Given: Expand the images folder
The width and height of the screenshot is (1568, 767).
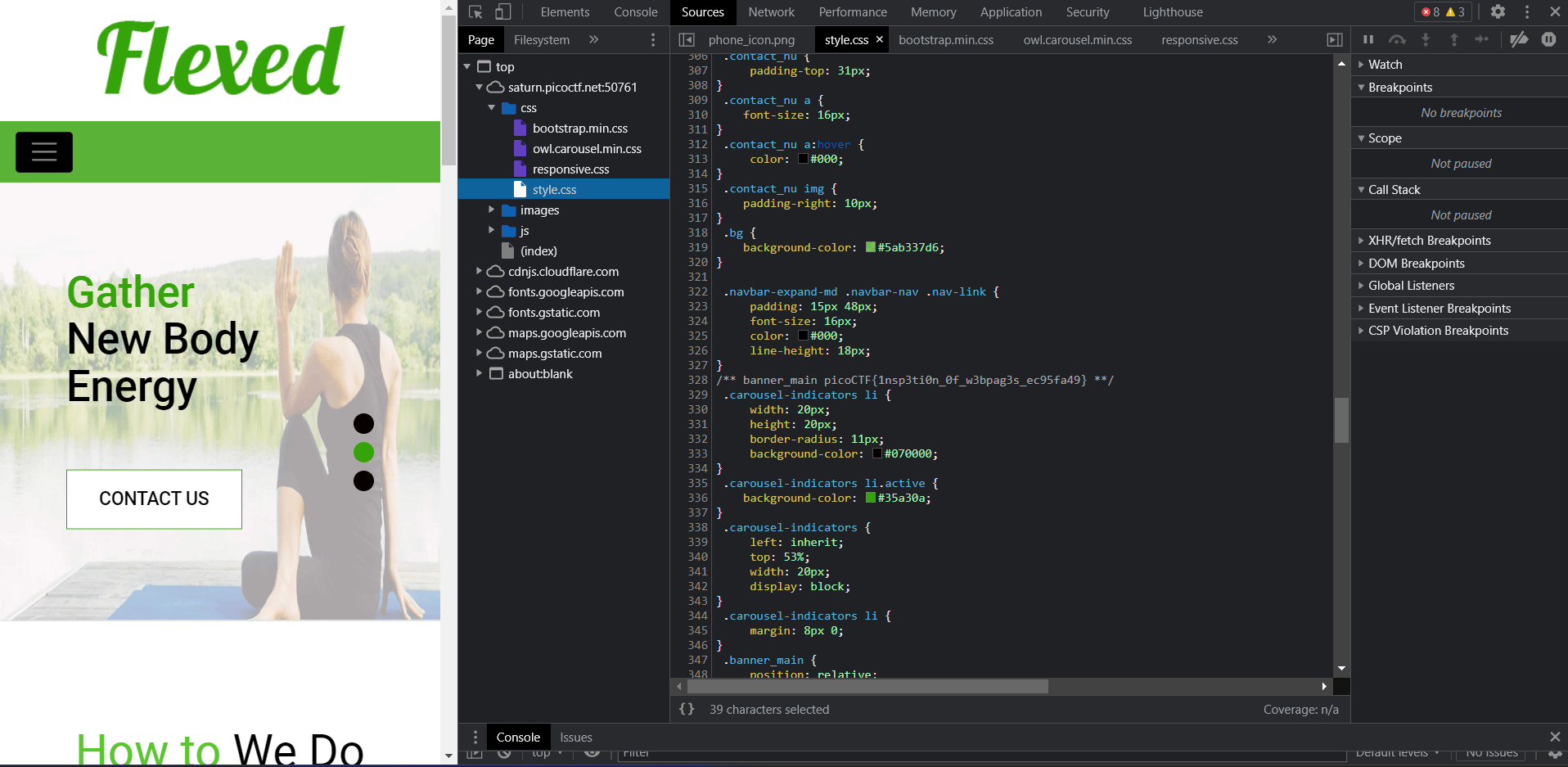Looking at the screenshot, I should pyautogui.click(x=491, y=210).
